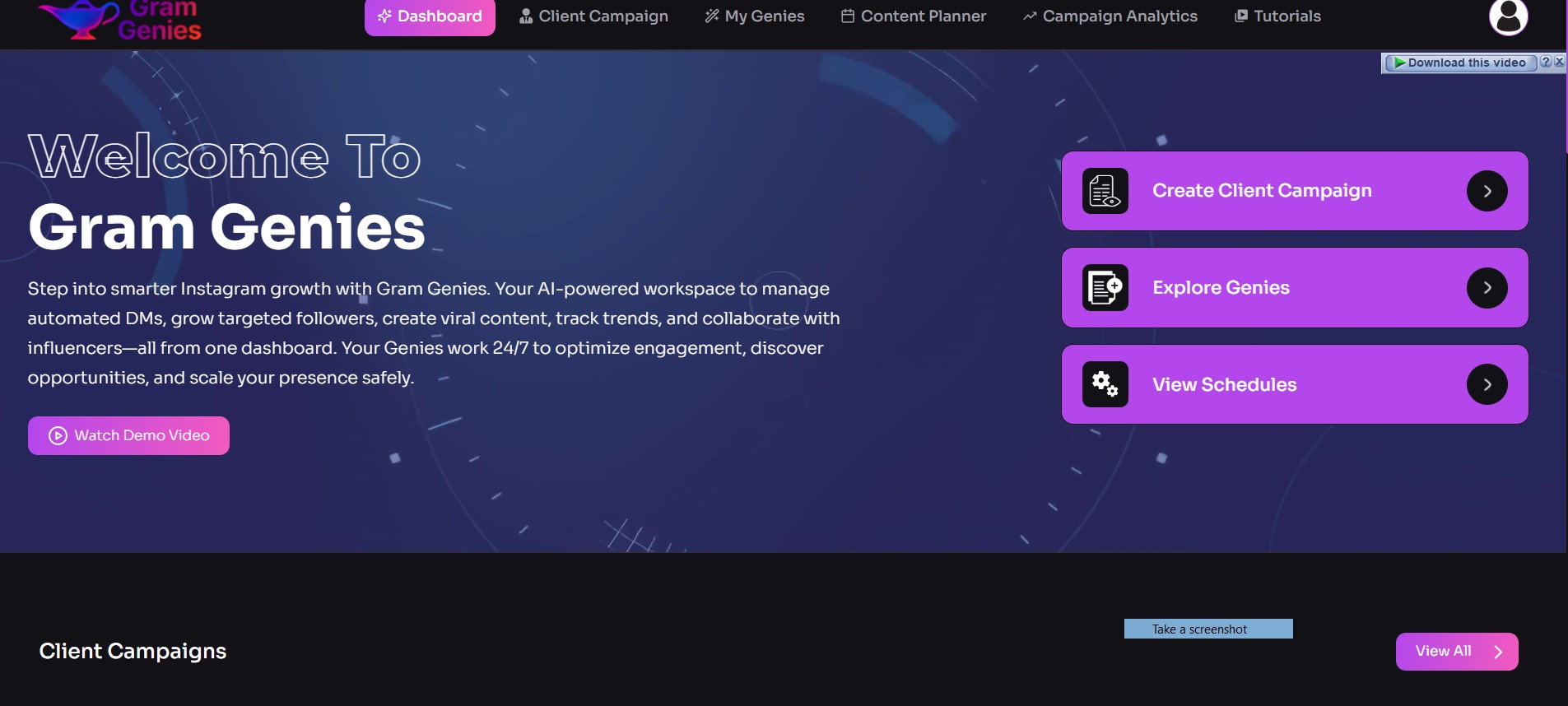Close the download video overlay
Screen dimensions: 1568x706
point(1559,62)
